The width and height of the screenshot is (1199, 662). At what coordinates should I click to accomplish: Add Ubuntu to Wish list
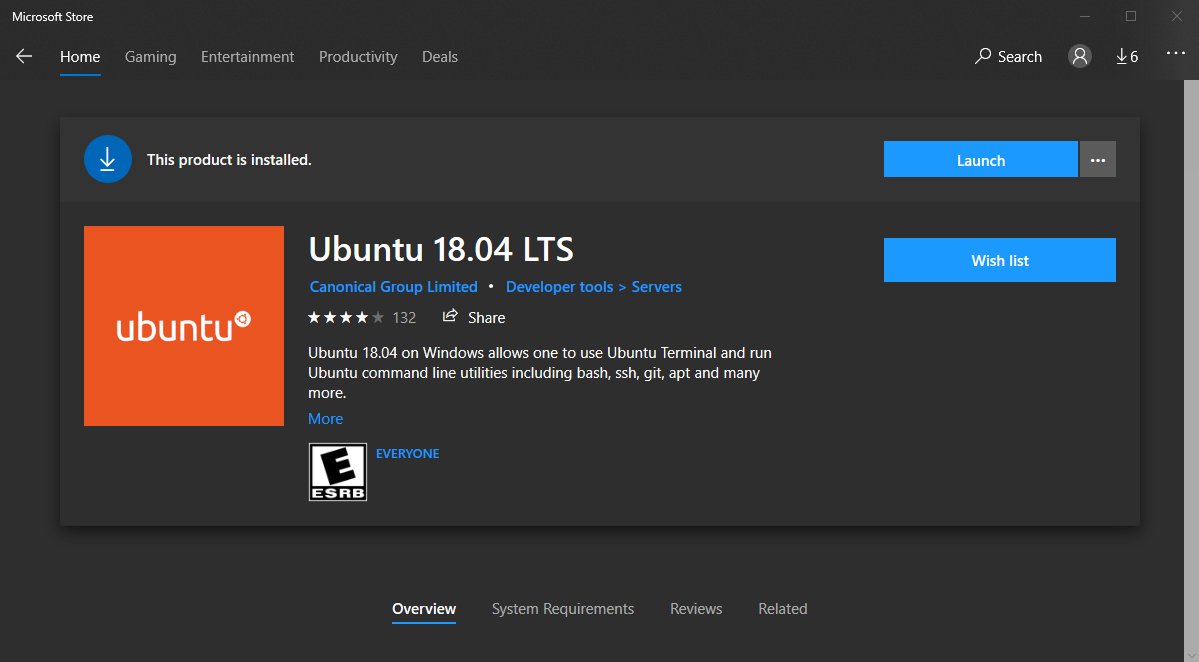pos(999,260)
